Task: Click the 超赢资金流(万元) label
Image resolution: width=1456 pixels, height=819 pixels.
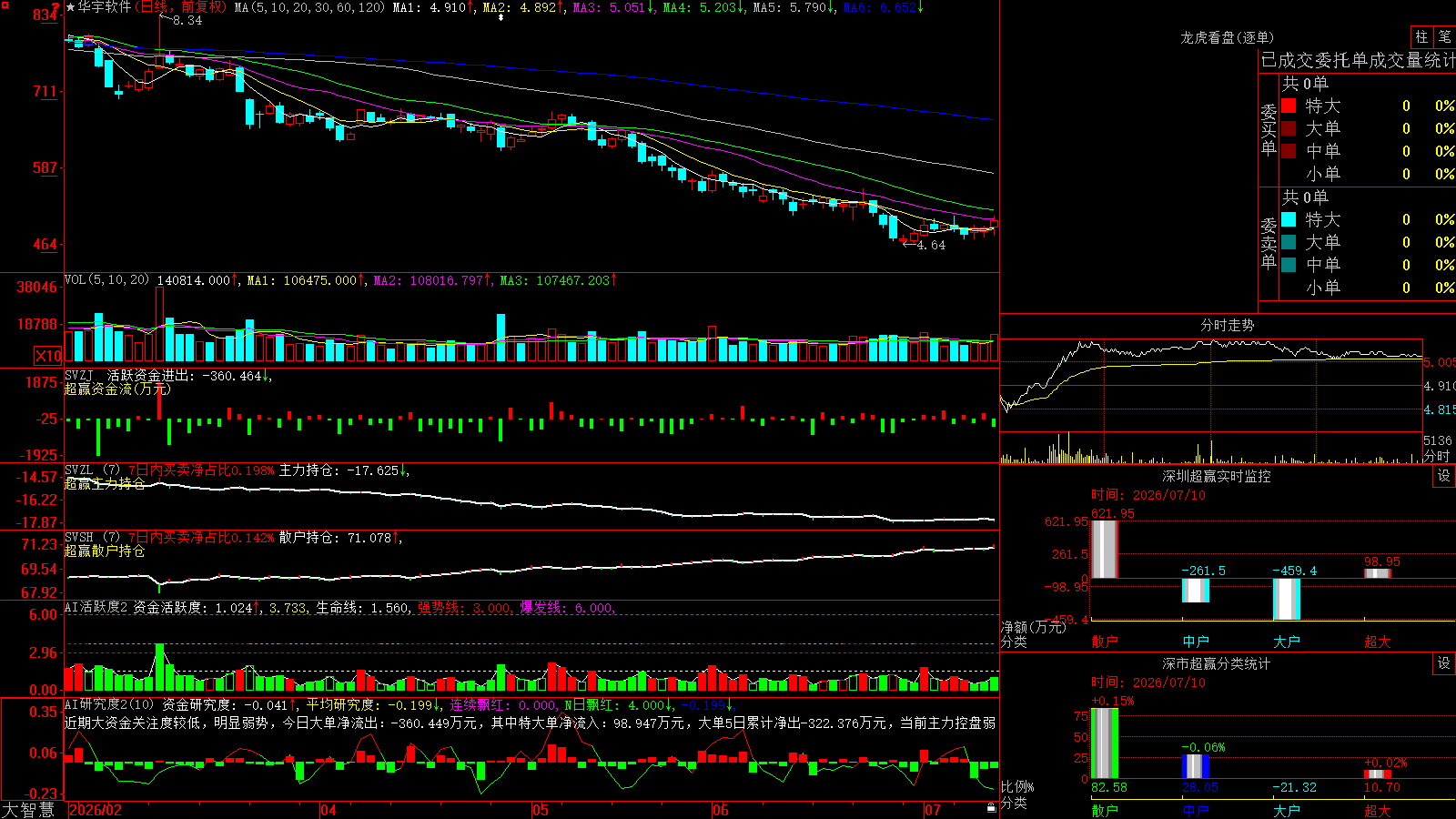Action: pos(117,389)
